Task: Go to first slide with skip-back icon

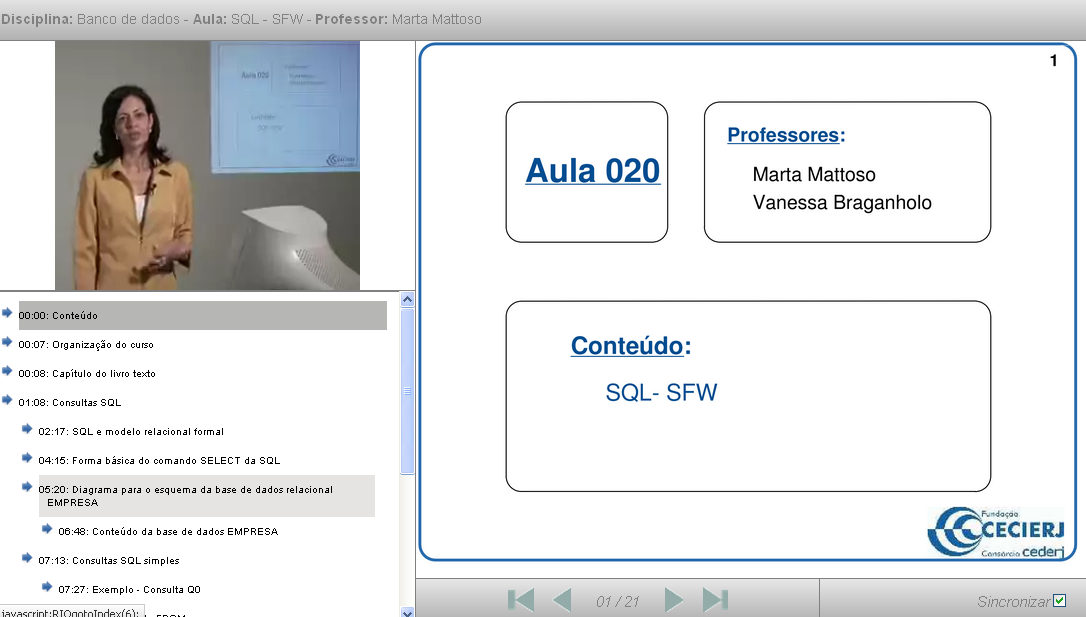Action: pos(521,600)
